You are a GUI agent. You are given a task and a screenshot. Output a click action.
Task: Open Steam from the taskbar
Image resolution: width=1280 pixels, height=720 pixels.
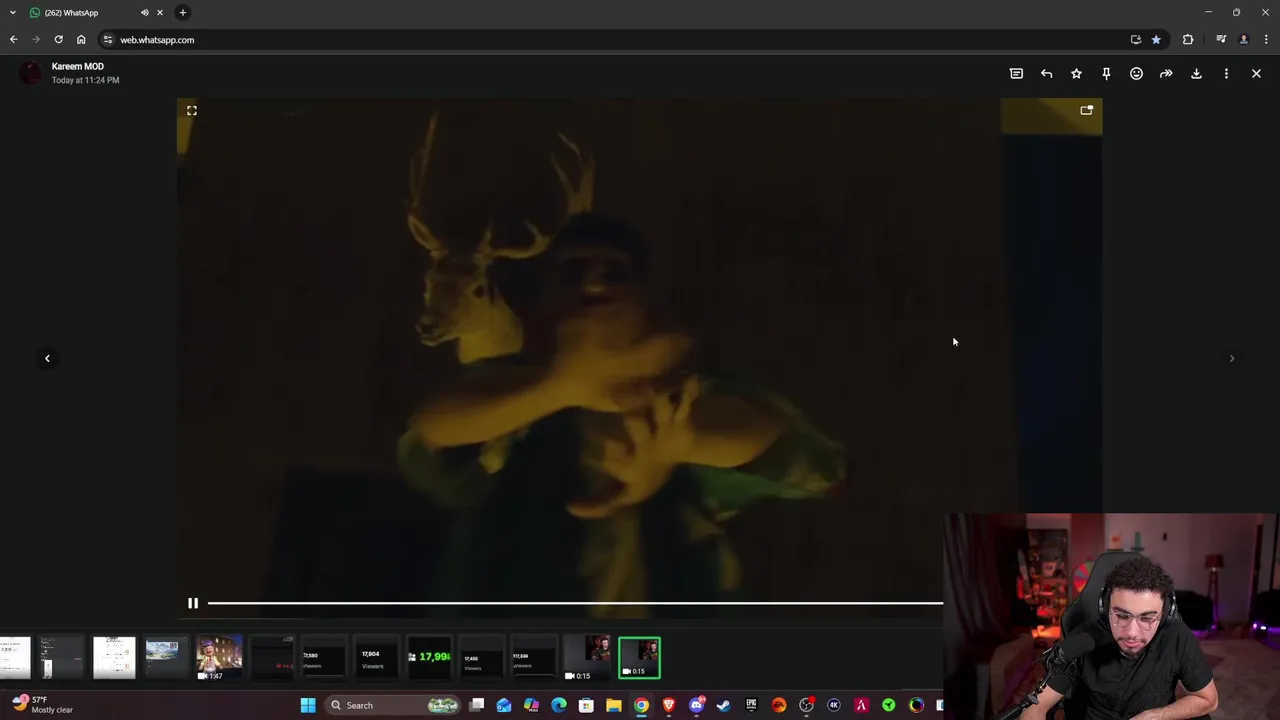(x=724, y=705)
